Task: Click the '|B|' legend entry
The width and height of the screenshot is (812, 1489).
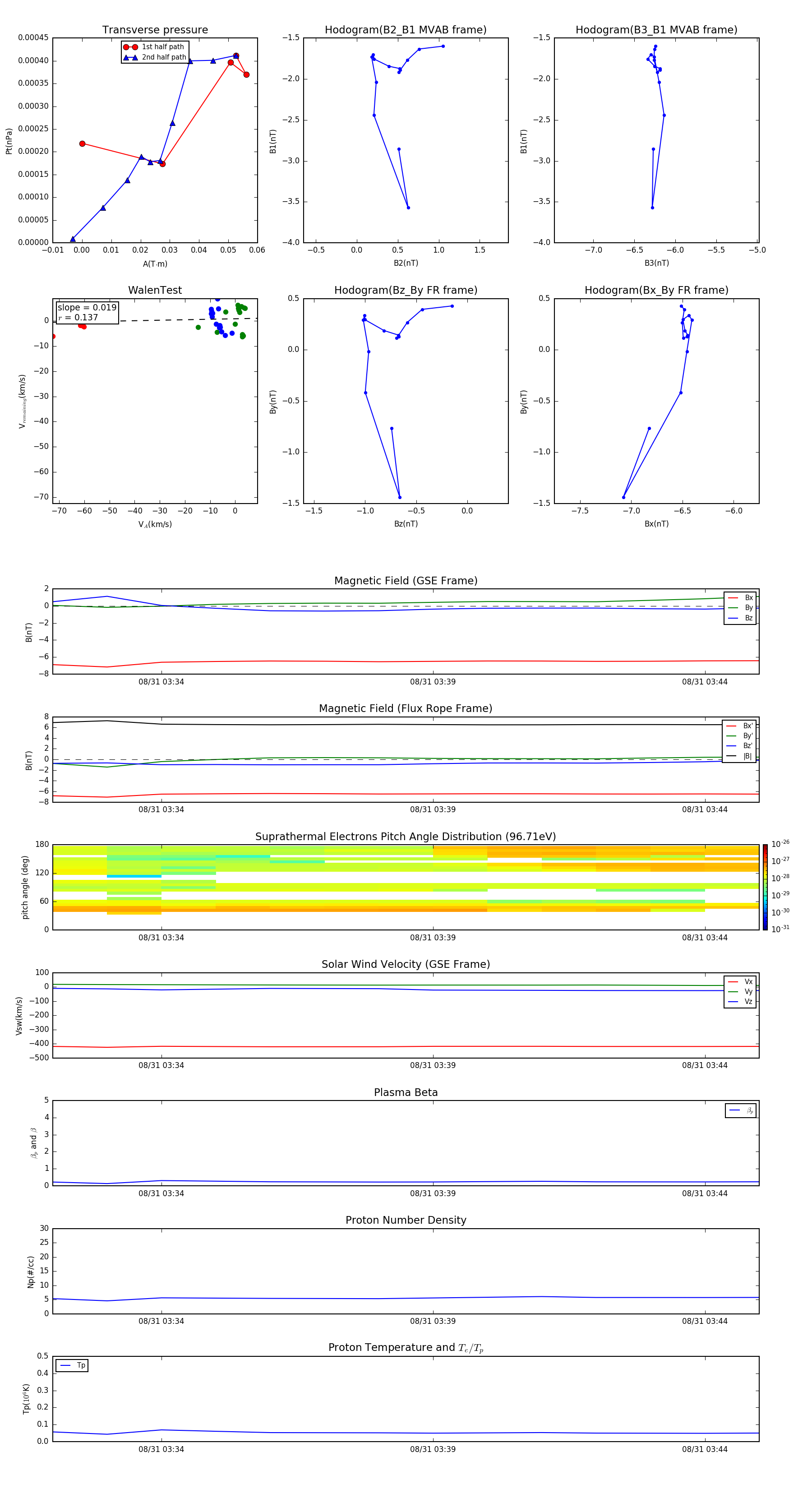Action: [739, 756]
